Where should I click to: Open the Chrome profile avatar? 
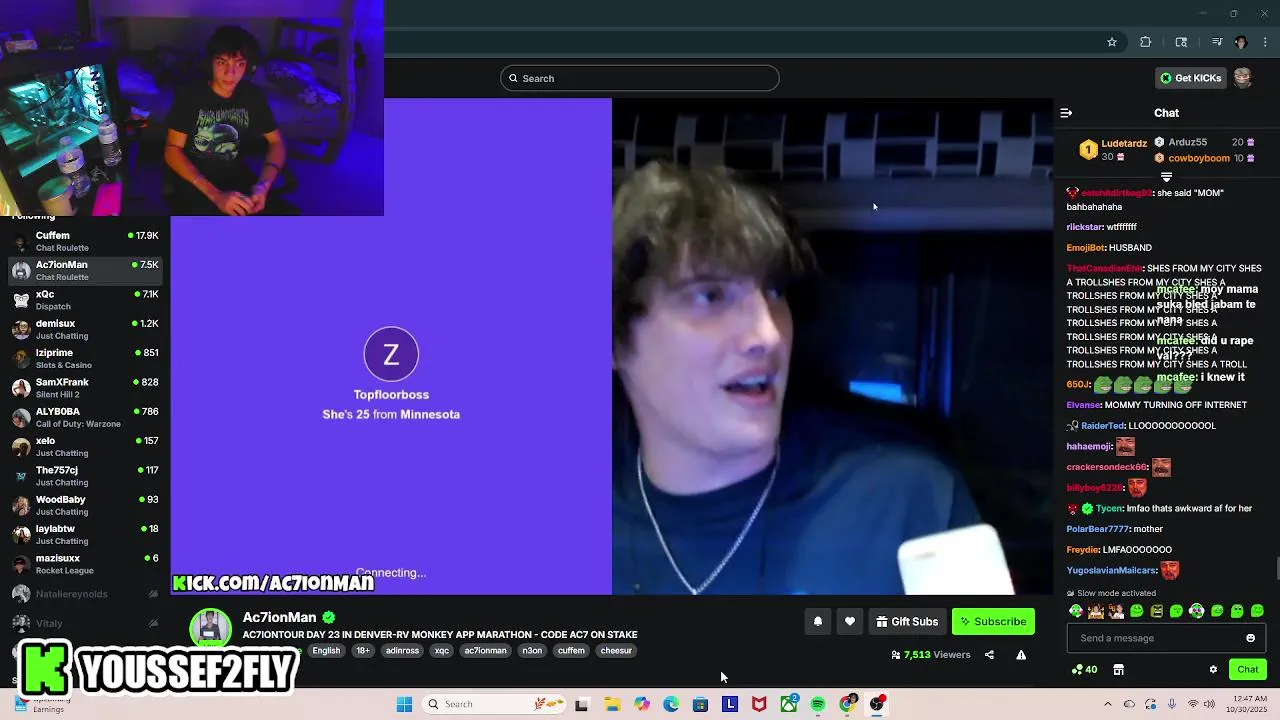(1241, 42)
